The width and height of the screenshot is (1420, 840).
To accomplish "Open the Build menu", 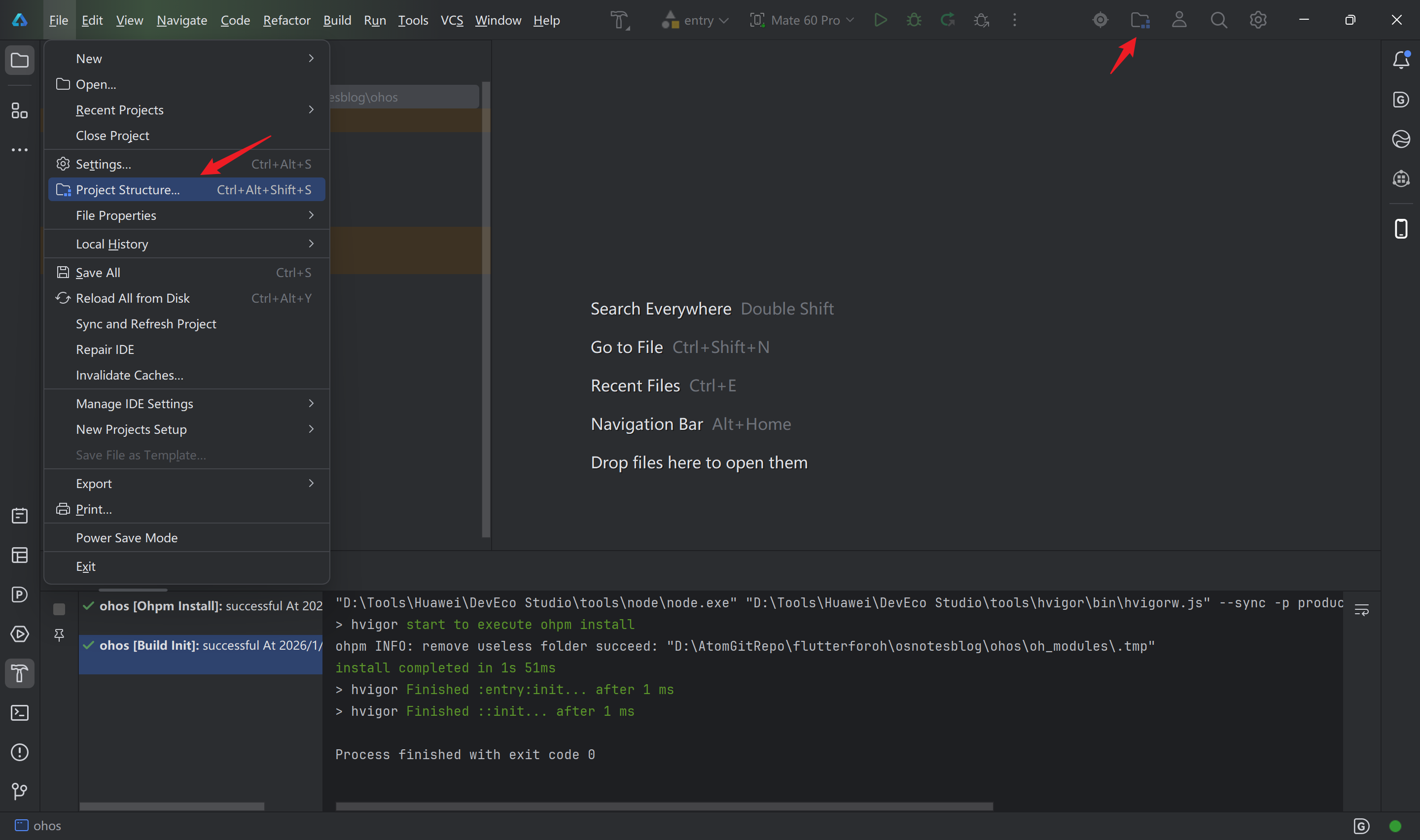I will 337,20.
